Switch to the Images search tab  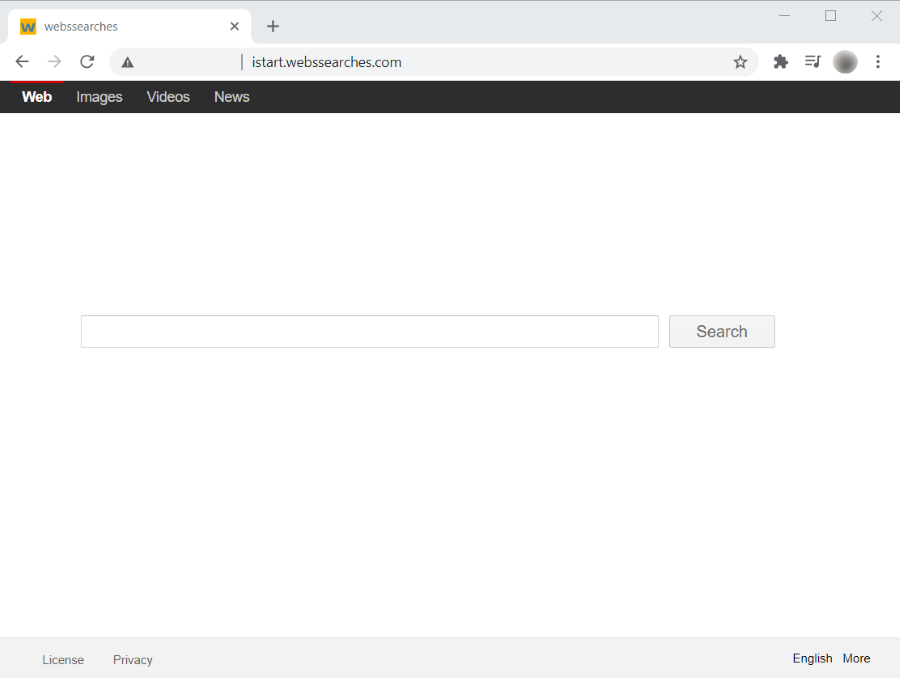tap(99, 97)
